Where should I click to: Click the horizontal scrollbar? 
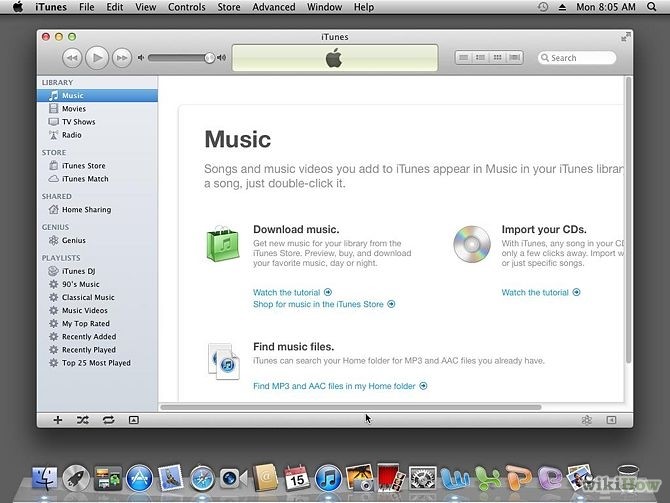(x=351, y=407)
